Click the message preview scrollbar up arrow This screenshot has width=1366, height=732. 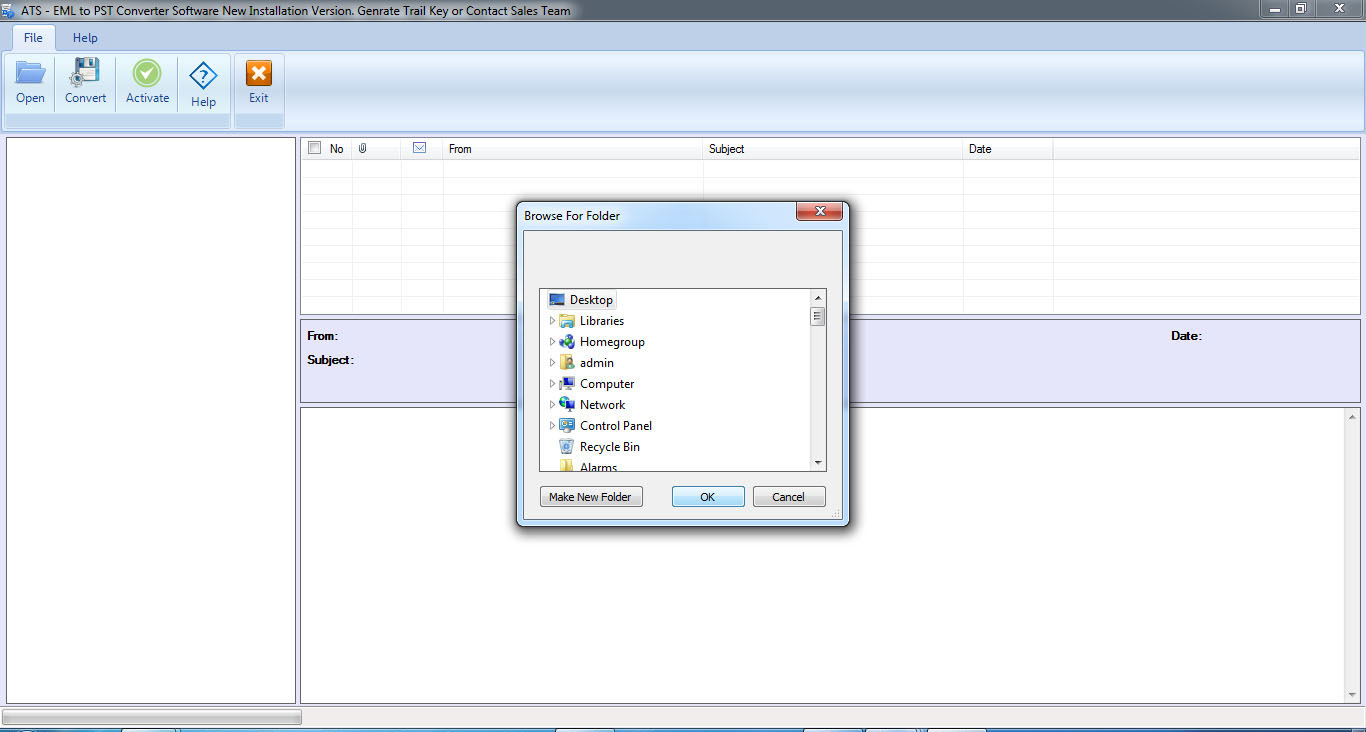1353,416
